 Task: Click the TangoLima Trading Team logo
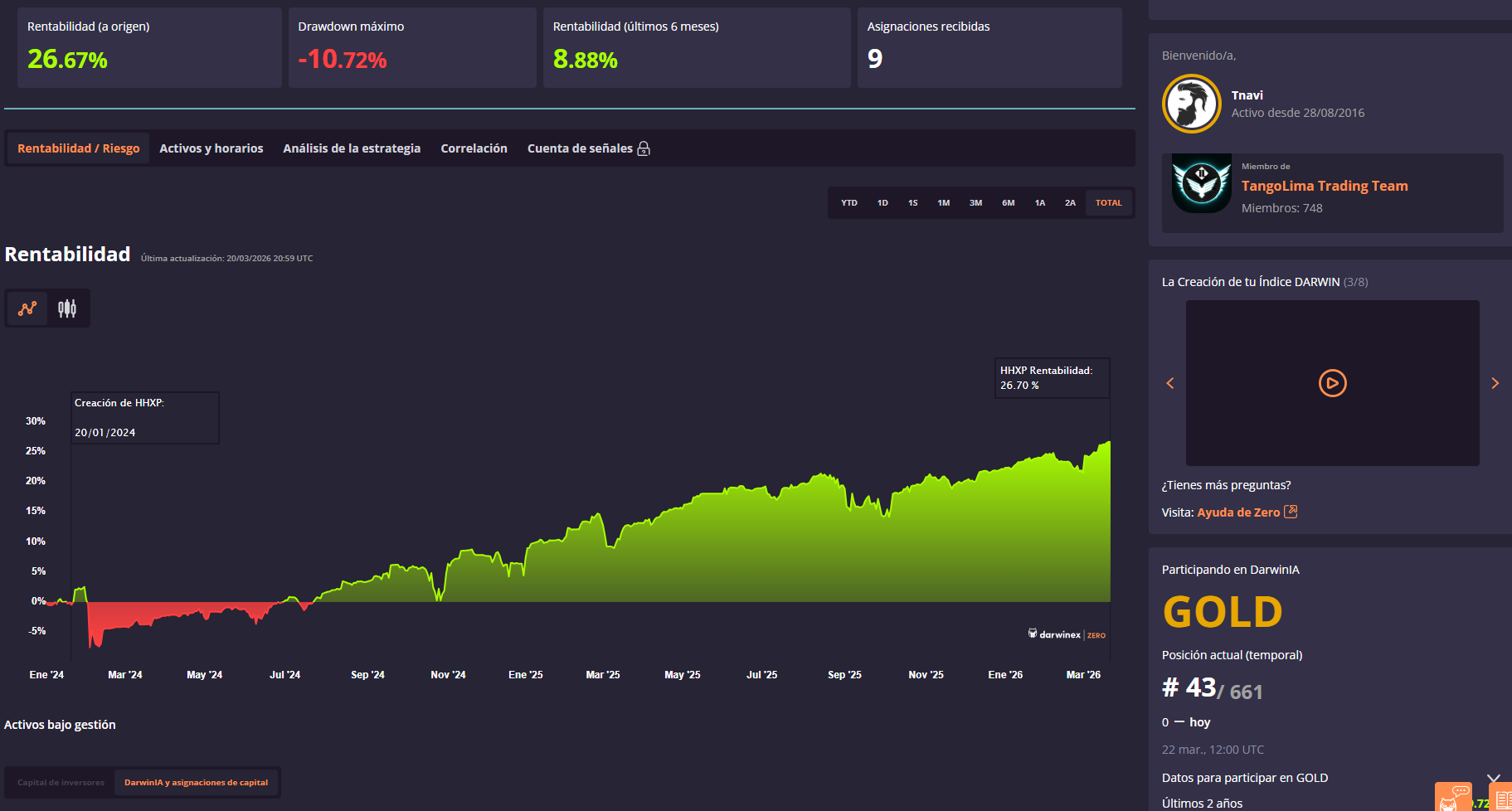click(1202, 183)
